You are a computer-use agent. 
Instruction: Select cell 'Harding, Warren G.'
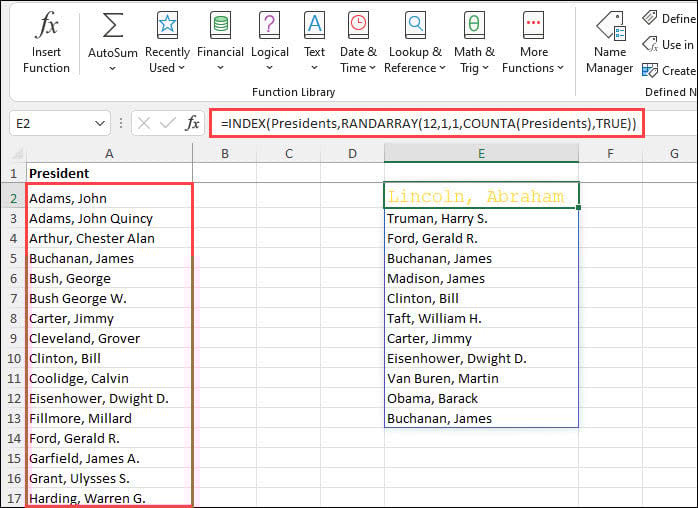click(110, 498)
